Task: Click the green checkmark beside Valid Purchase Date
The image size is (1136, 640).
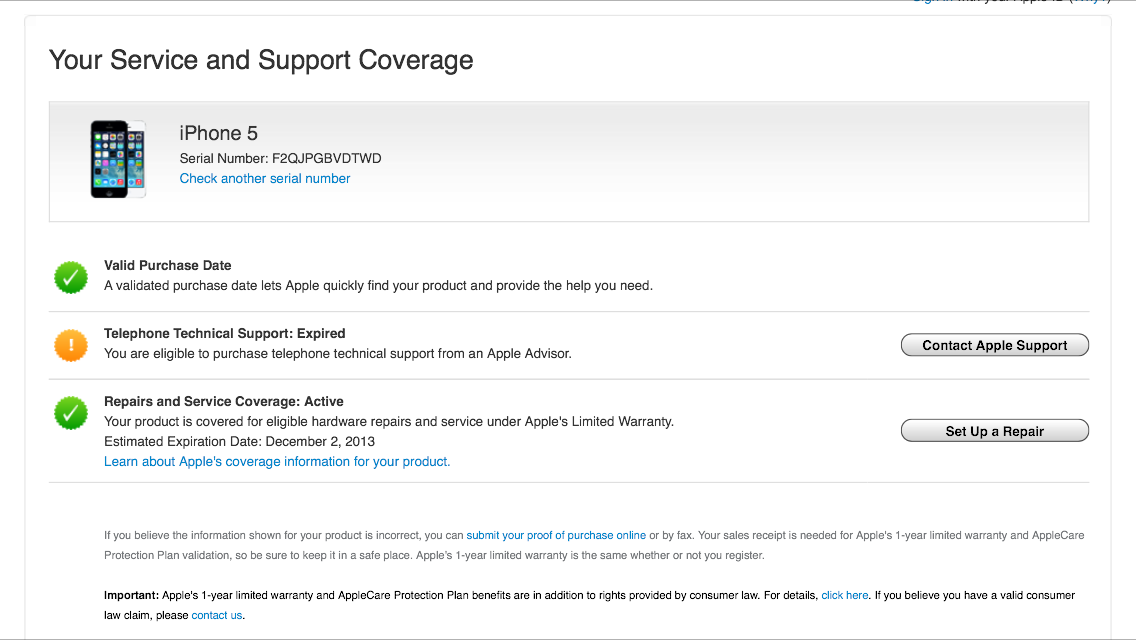Action: [71, 277]
